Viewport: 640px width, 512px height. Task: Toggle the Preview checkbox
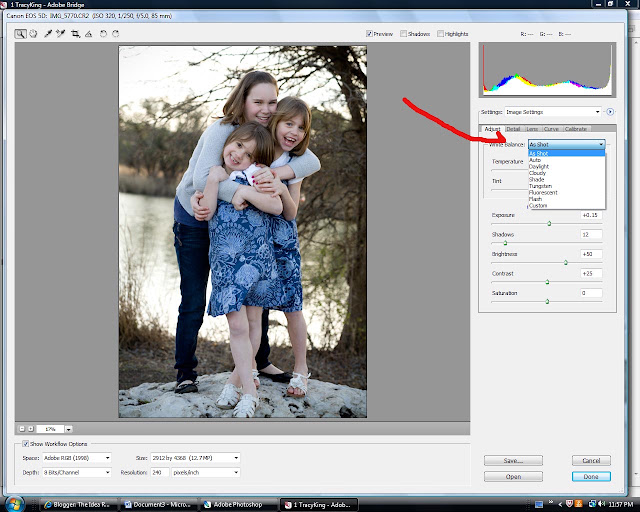(369, 34)
